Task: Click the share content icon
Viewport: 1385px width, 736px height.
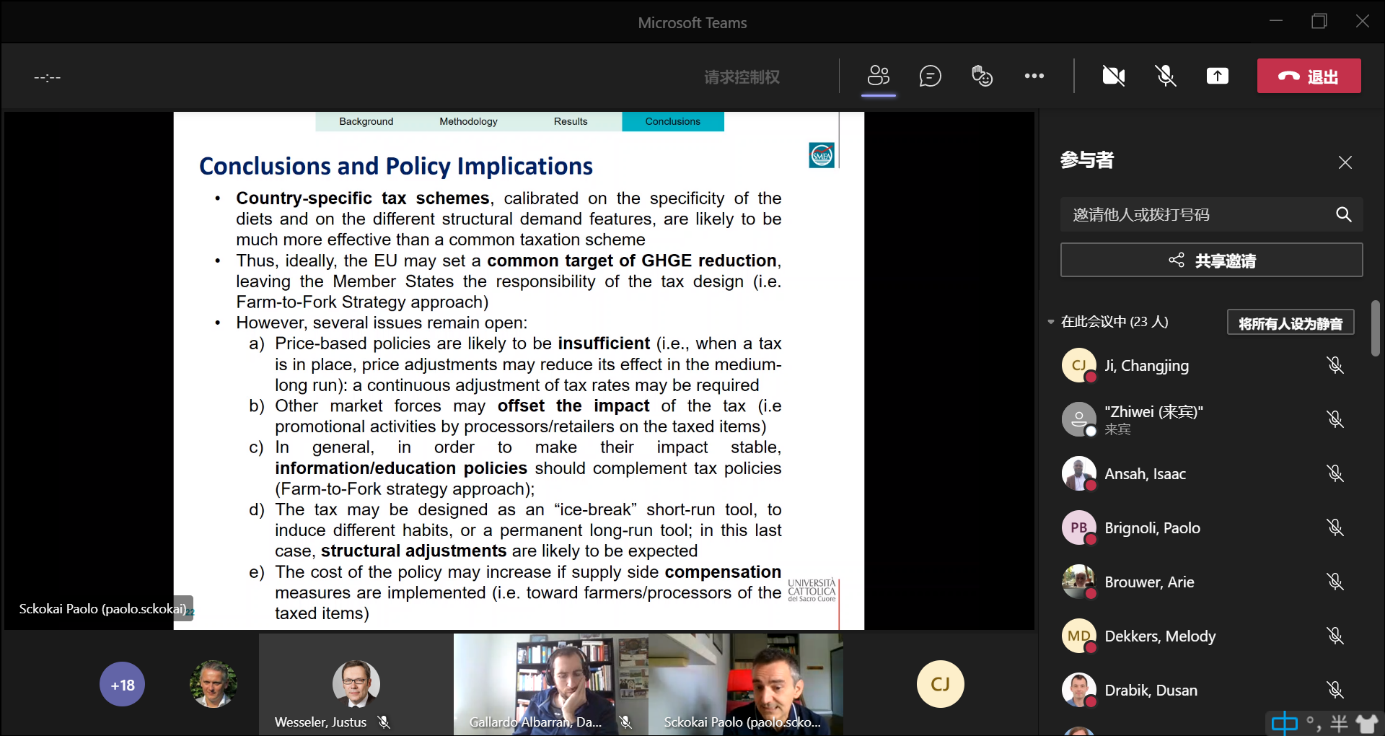Action: pyautogui.click(x=1217, y=76)
